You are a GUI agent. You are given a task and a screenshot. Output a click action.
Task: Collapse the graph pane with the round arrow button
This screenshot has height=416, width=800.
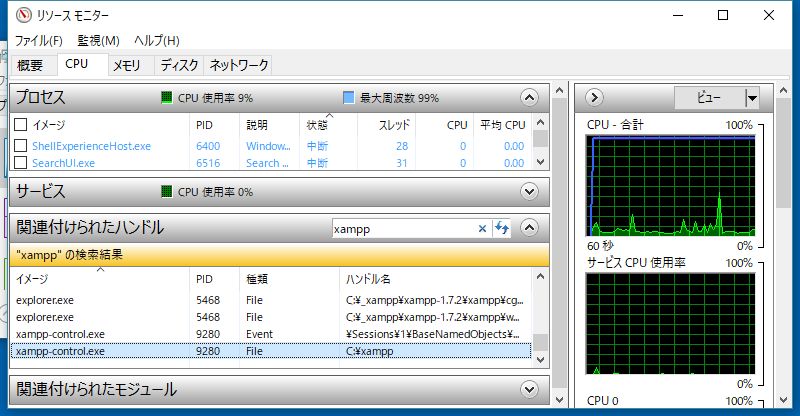tap(594, 97)
